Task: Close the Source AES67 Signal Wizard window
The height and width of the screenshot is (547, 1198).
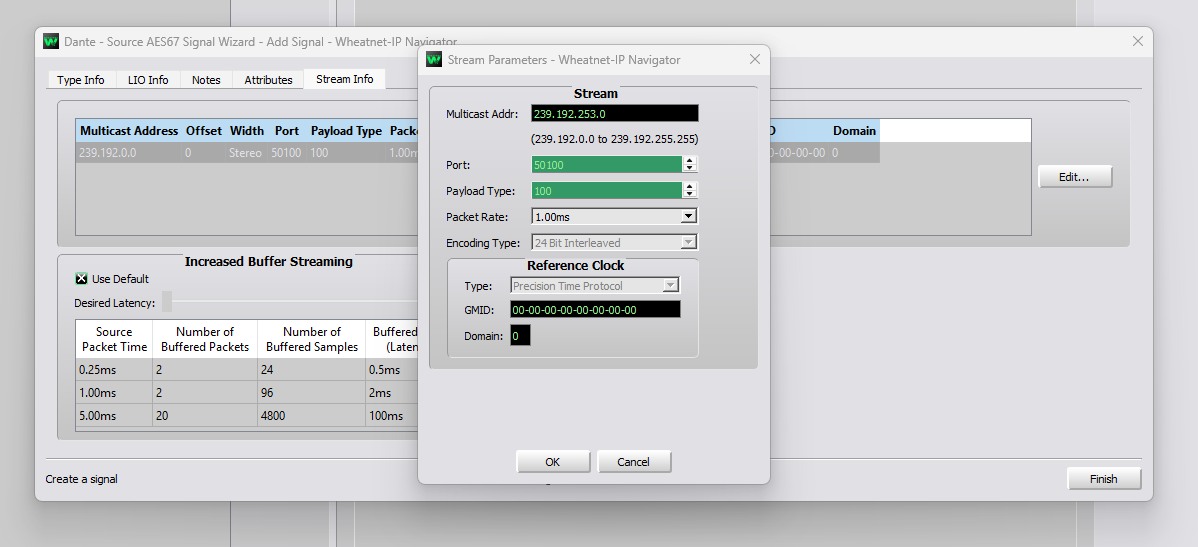Action: [1138, 41]
